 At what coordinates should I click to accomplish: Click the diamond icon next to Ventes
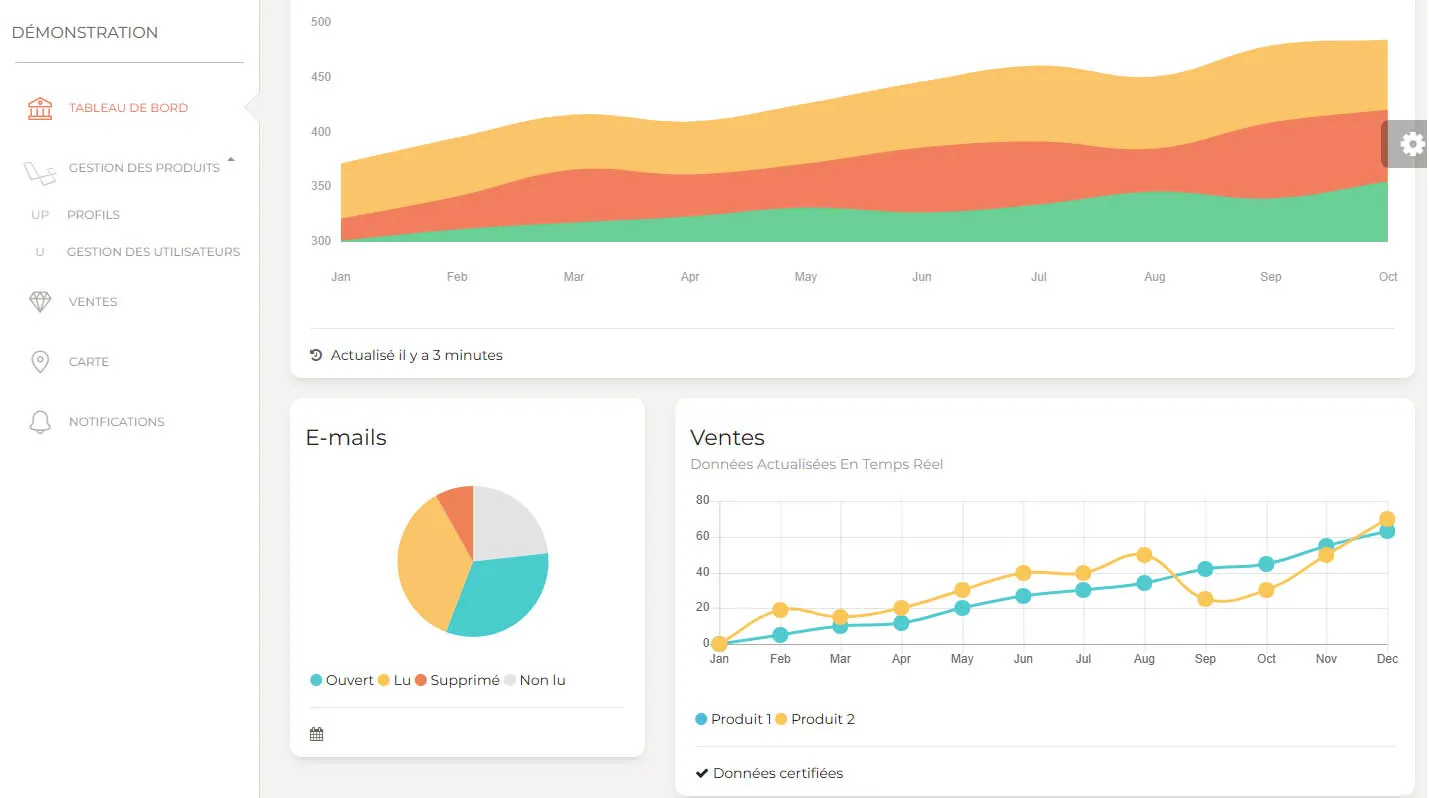pos(40,302)
